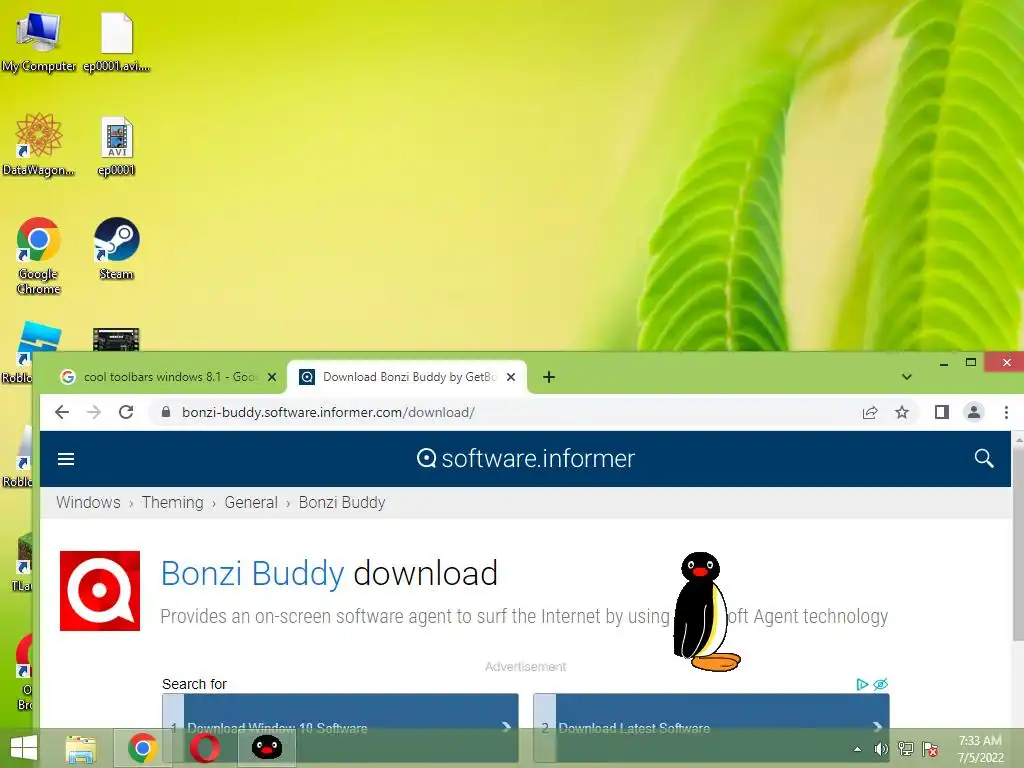
Task: Open the ep0001 AVI video file
Action: tap(117, 145)
